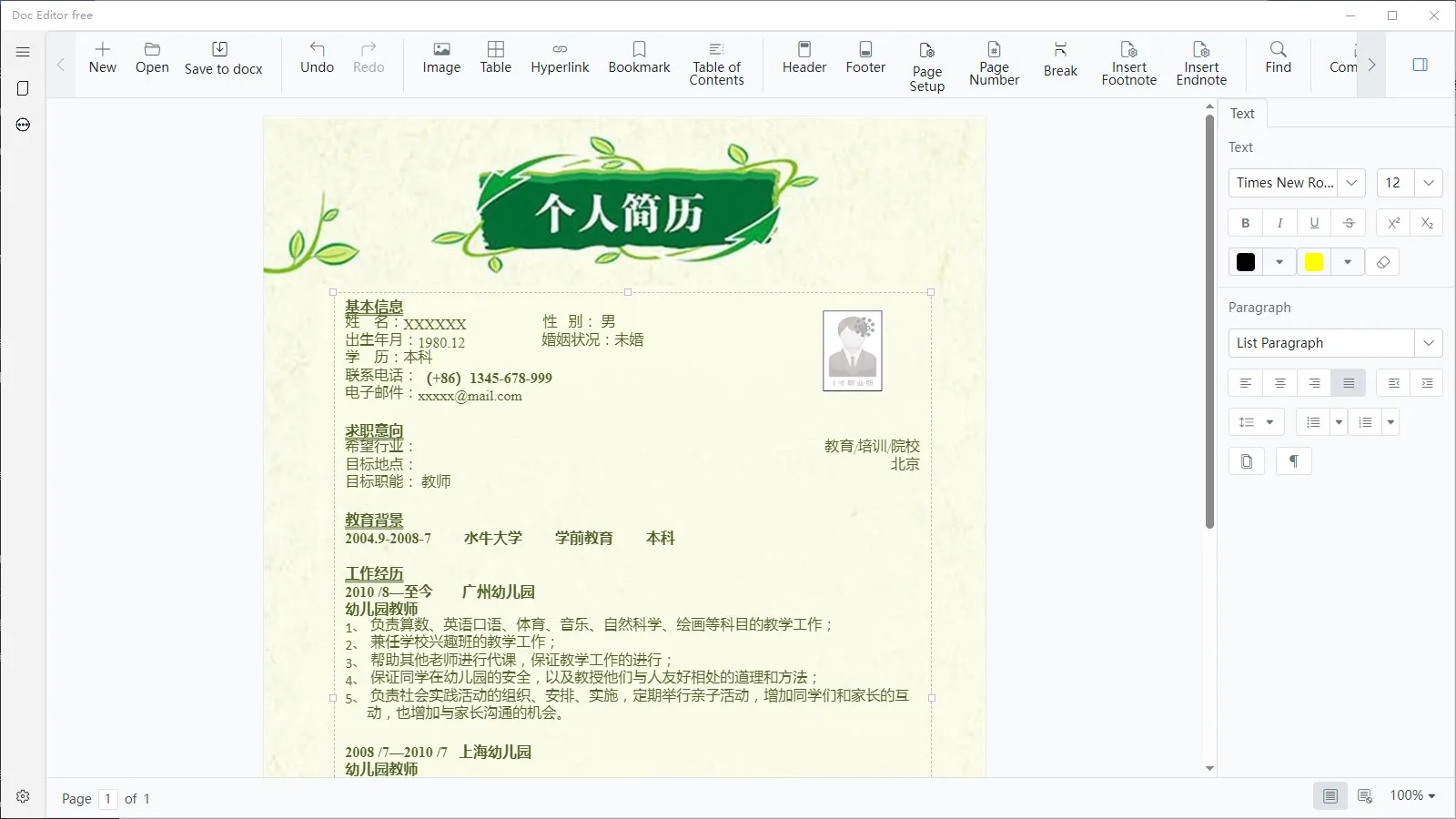Image resolution: width=1456 pixels, height=819 pixels.
Task: Insert a page Break
Action: coord(1060,60)
